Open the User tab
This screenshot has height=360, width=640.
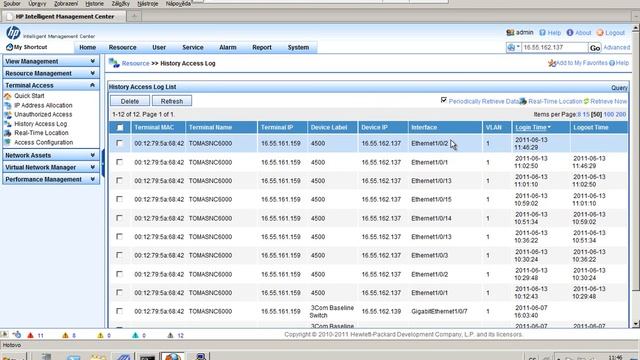click(x=159, y=47)
